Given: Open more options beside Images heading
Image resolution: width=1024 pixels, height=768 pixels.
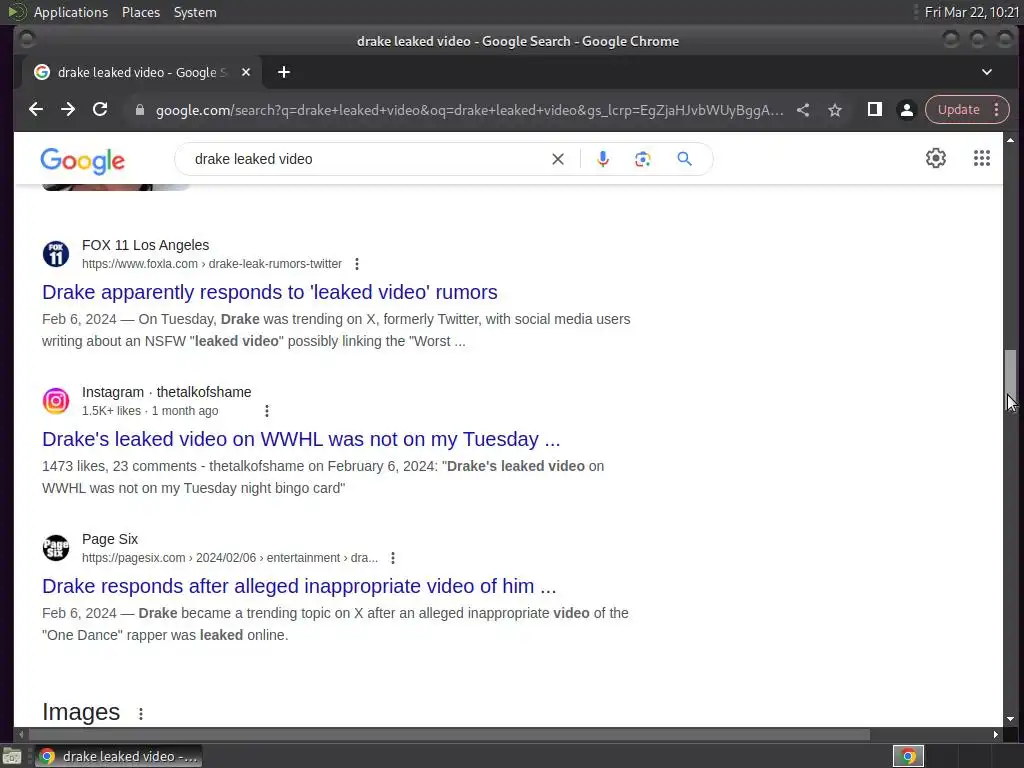Looking at the screenshot, I should pos(140,714).
